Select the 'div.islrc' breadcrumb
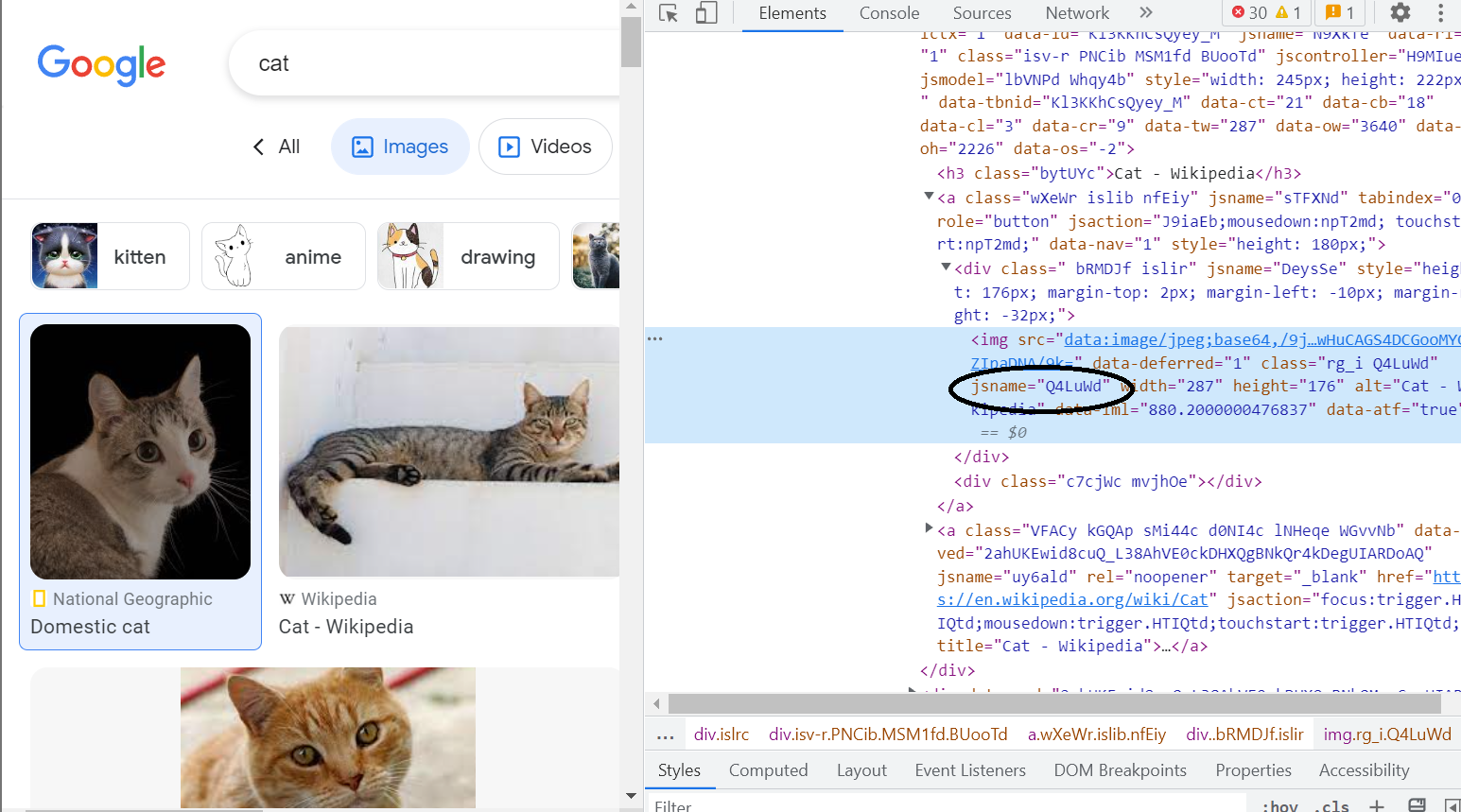Screen dimensions: 1461x812 pos(722,734)
